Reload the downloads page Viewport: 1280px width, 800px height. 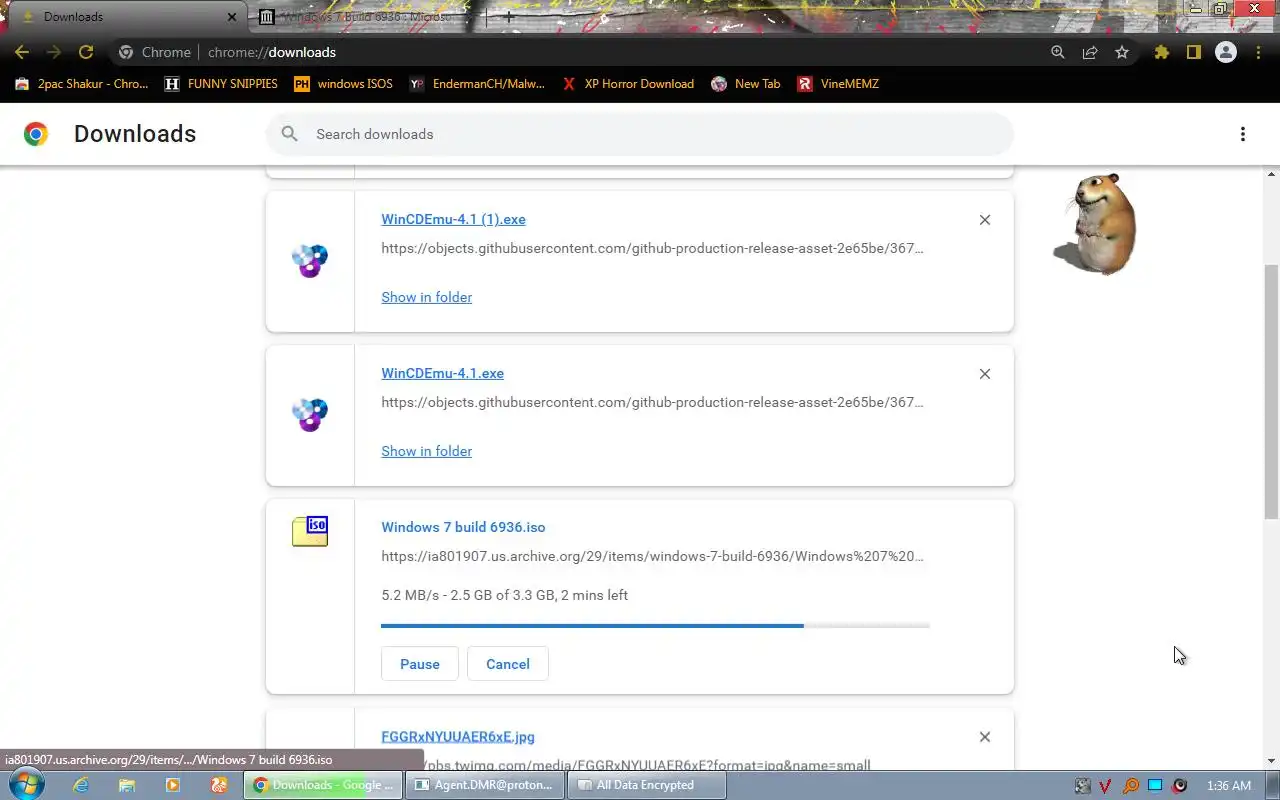pyautogui.click(x=86, y=52)
